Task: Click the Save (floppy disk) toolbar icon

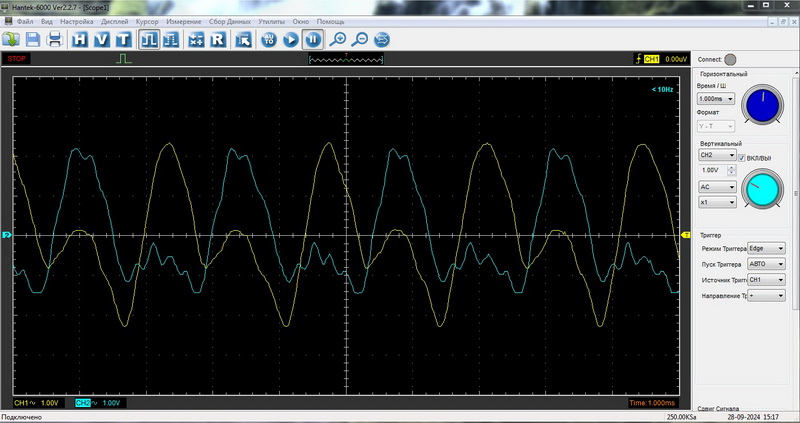Action: tap(33, 40)
